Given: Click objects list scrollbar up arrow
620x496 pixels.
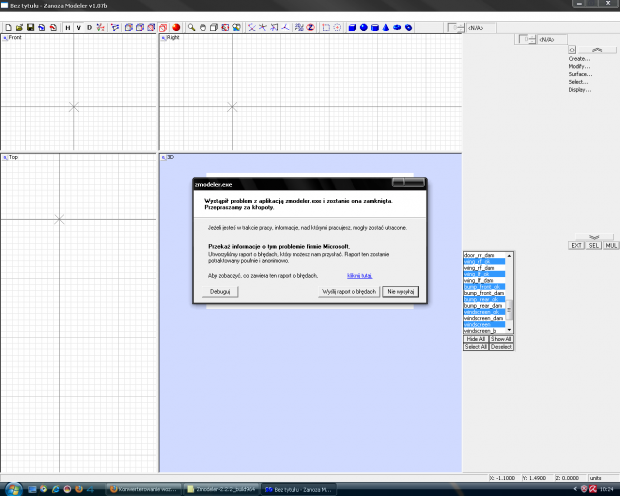Looking at the screenshot, I should click(x=509, y=256).
